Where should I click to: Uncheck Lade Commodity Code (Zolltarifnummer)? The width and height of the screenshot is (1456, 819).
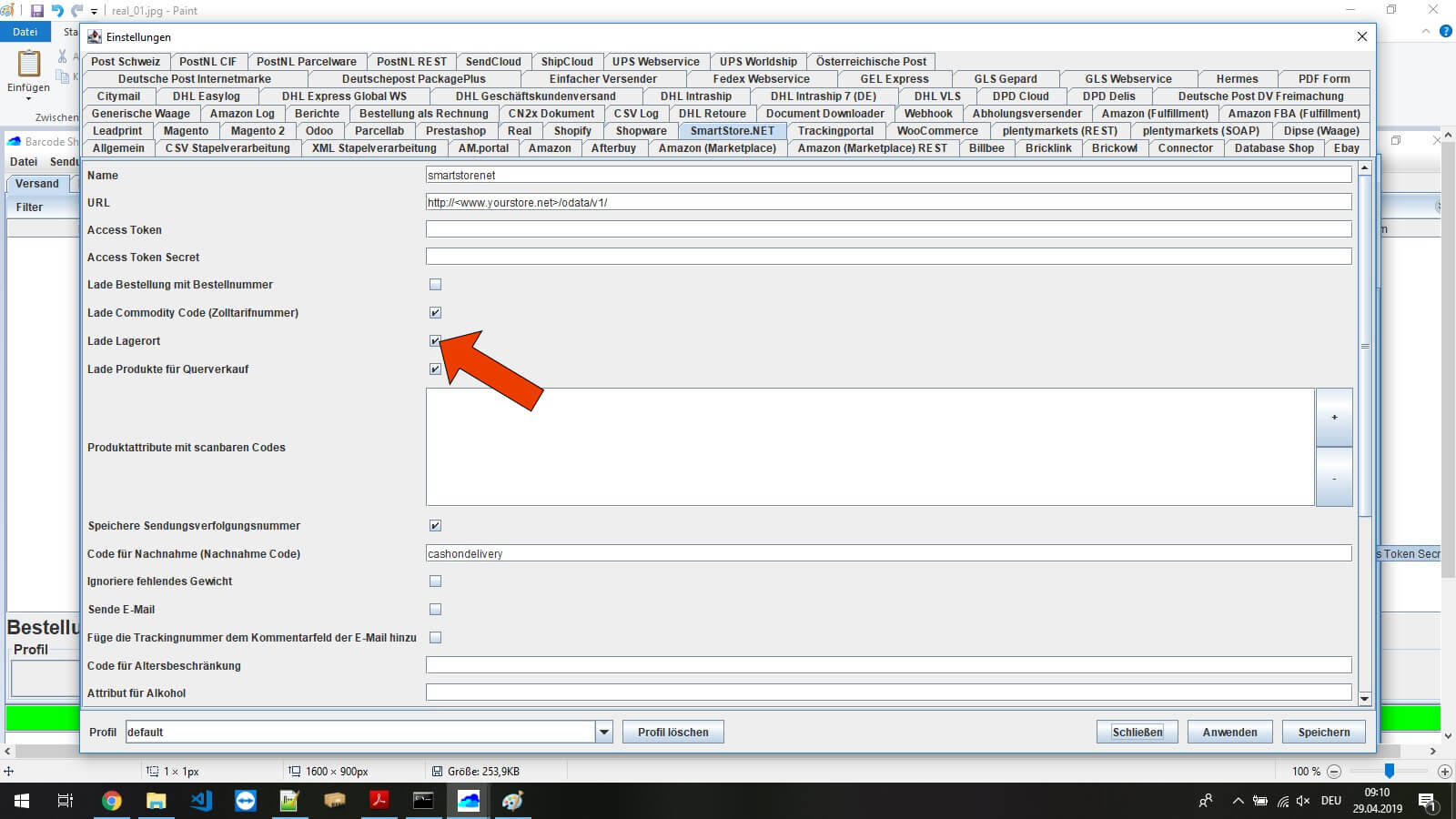435,313
